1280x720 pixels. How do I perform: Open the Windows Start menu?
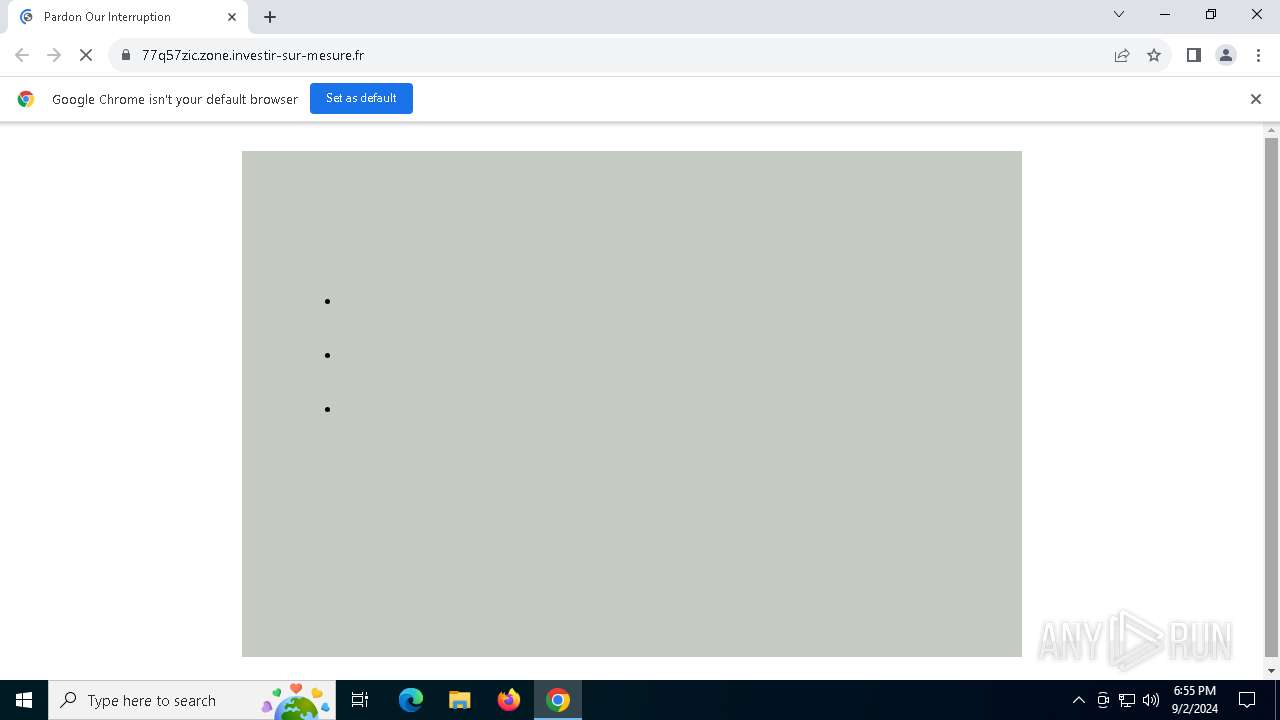point(24,700)
